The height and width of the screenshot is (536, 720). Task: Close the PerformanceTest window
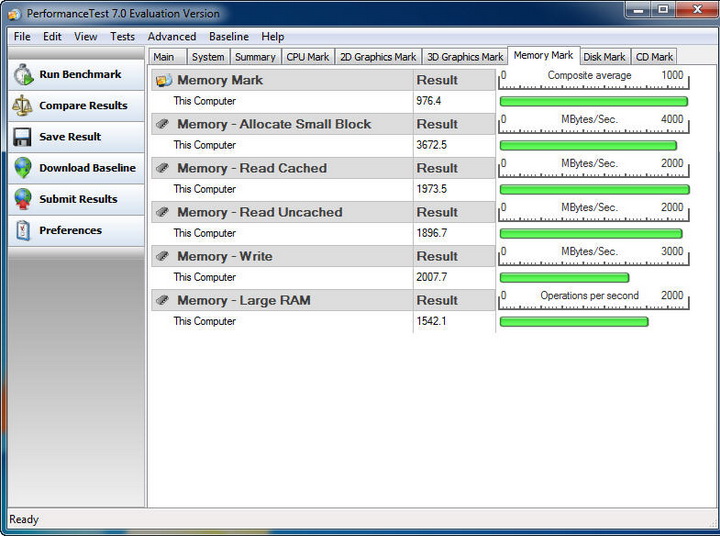(697, 10)
